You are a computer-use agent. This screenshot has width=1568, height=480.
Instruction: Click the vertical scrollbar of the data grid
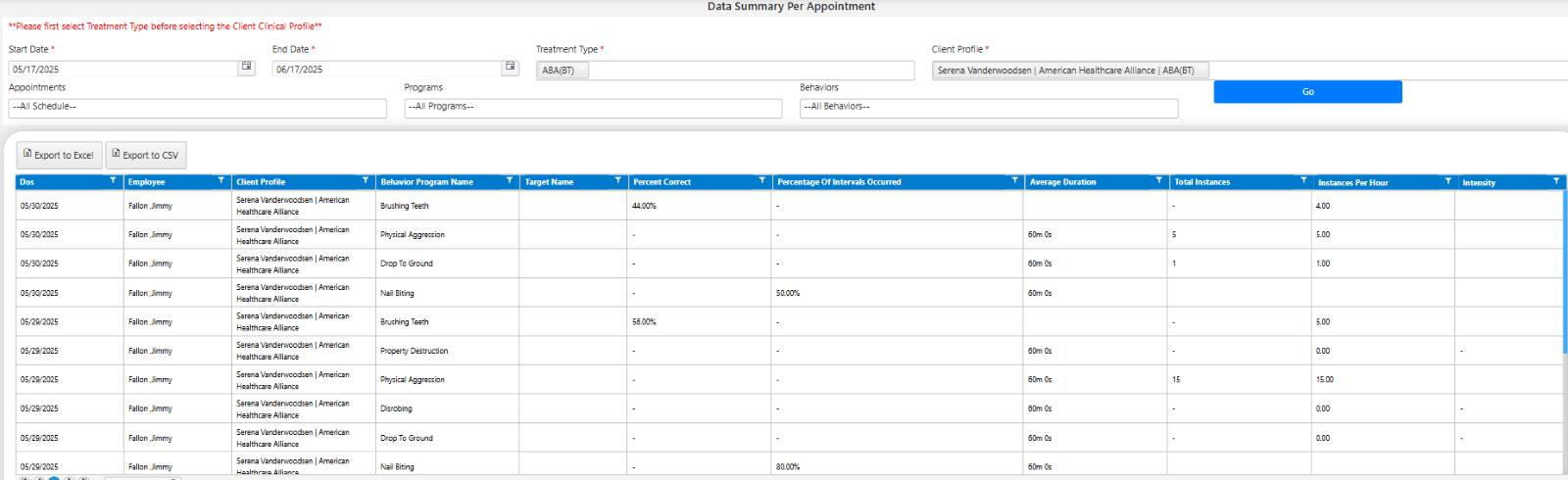(1565, 272)
